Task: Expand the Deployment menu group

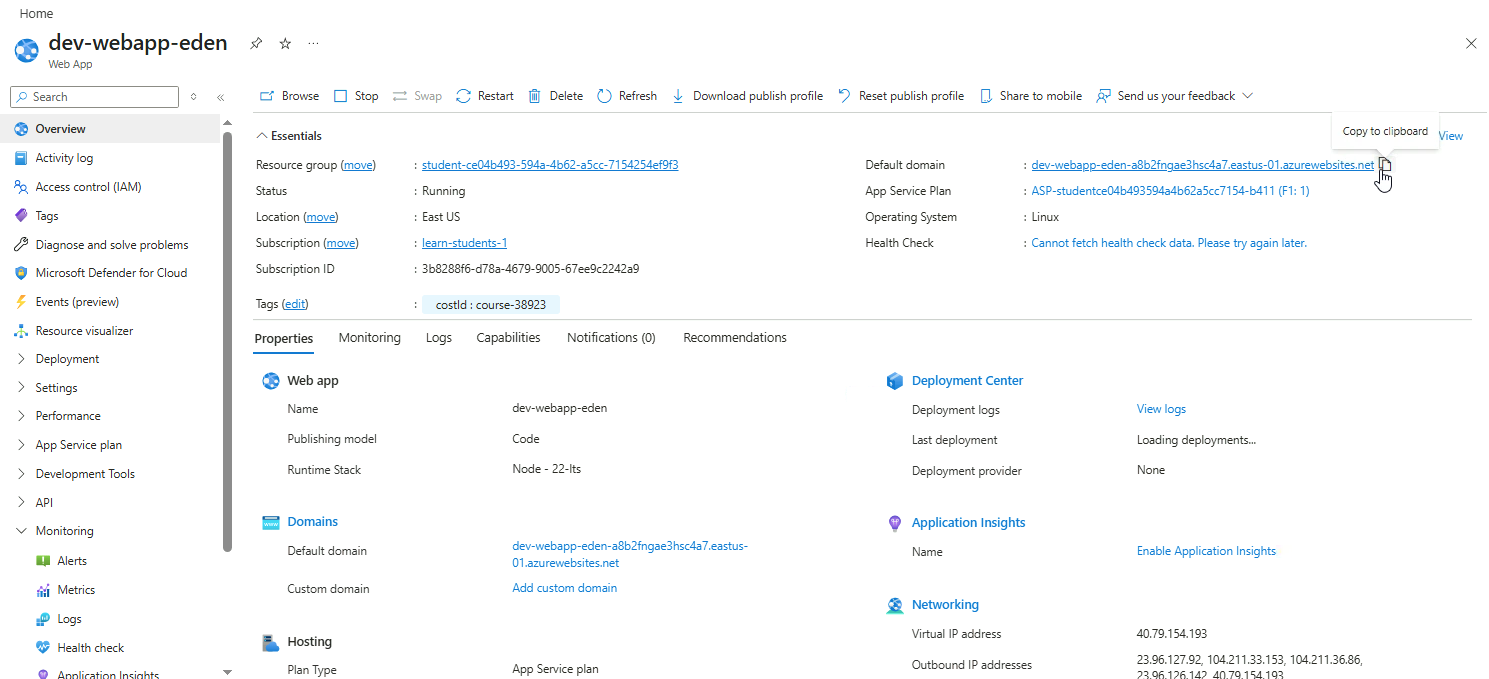Action: pos(22,359)
